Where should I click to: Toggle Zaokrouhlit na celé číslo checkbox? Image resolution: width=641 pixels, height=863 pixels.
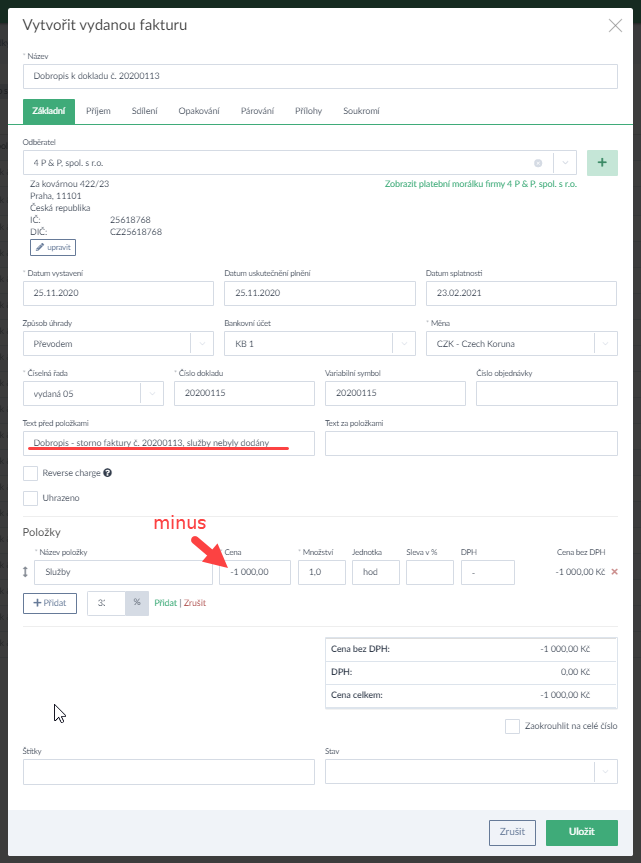click(513, 726)
